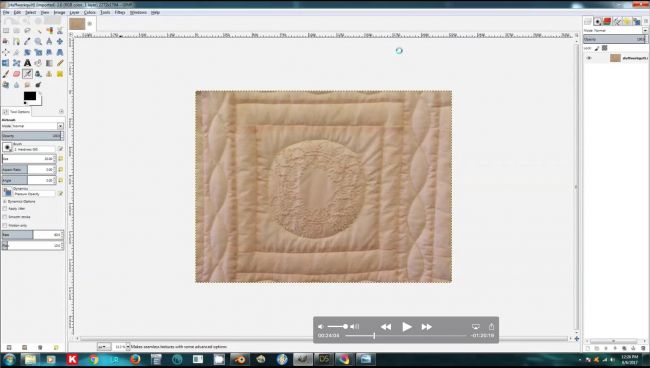Select the Eraser tool
The width and height of the screenshot is (650, 368).
coord(17,74)
